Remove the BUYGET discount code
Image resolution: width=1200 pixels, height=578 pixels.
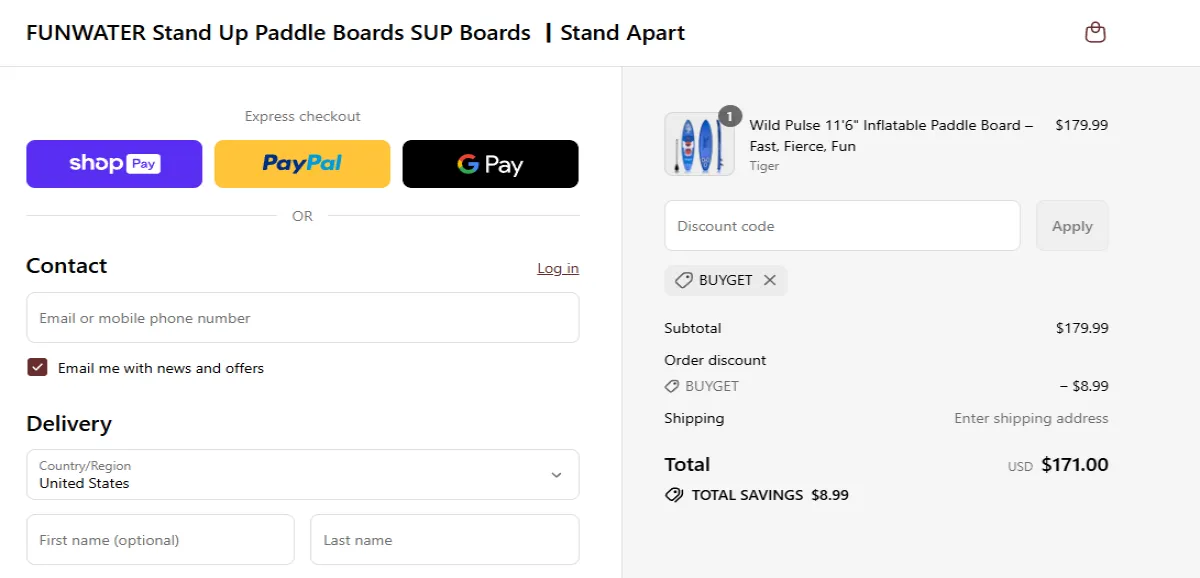pos(770,280)
